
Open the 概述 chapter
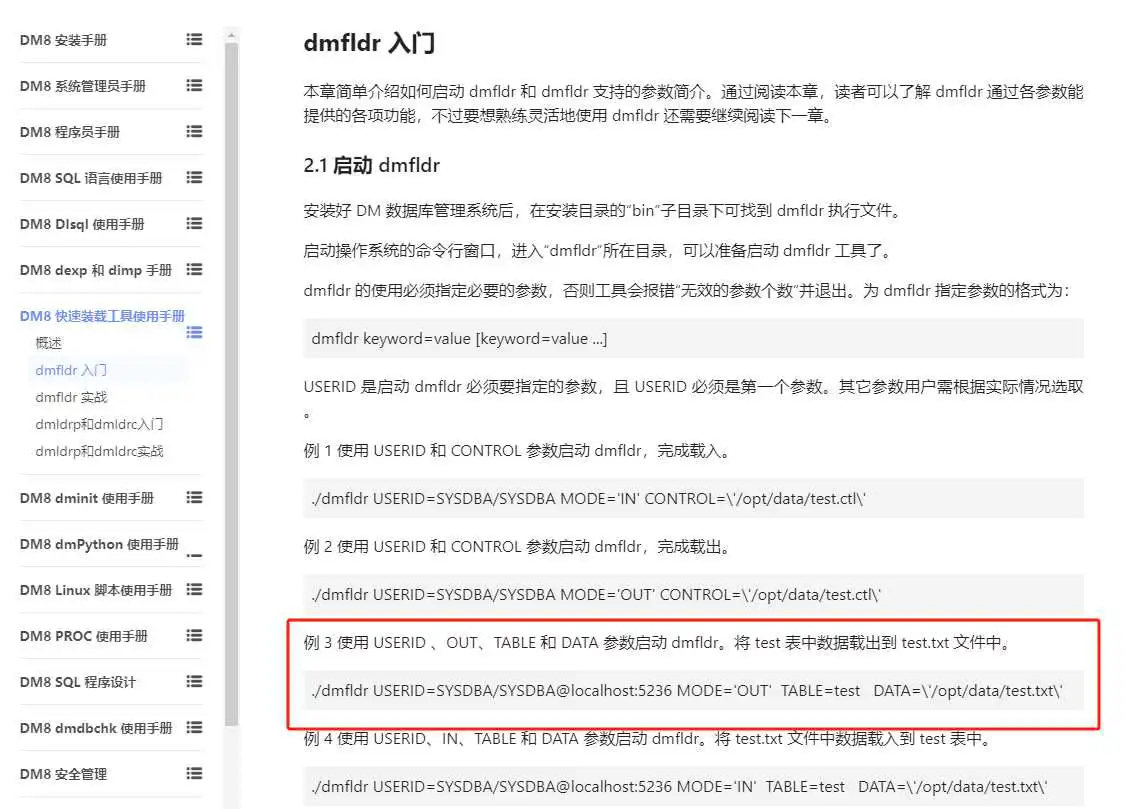pos(49,343)
